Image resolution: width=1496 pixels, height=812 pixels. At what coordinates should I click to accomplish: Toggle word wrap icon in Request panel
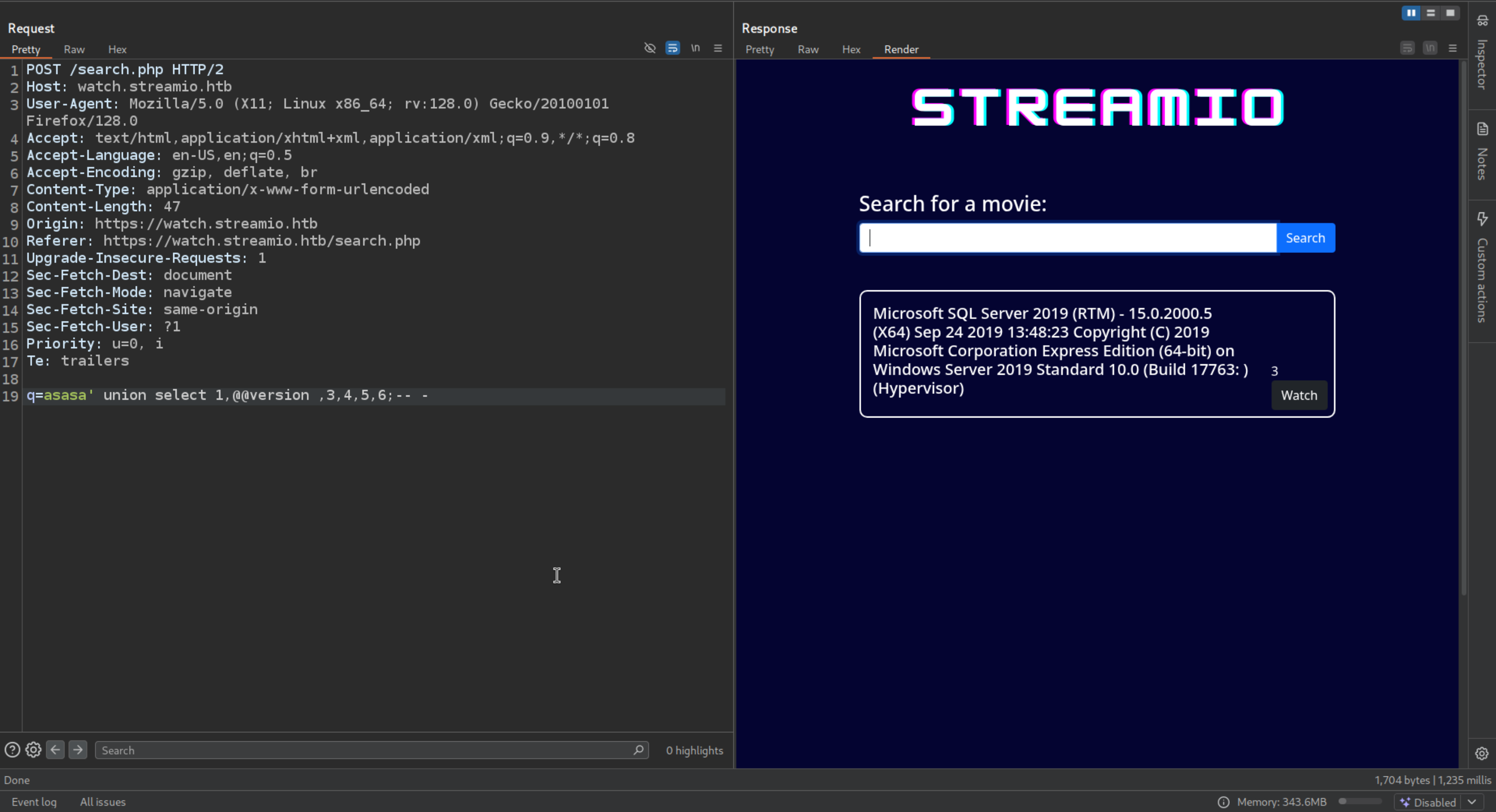pyautogui.click(x=672, y=48)
